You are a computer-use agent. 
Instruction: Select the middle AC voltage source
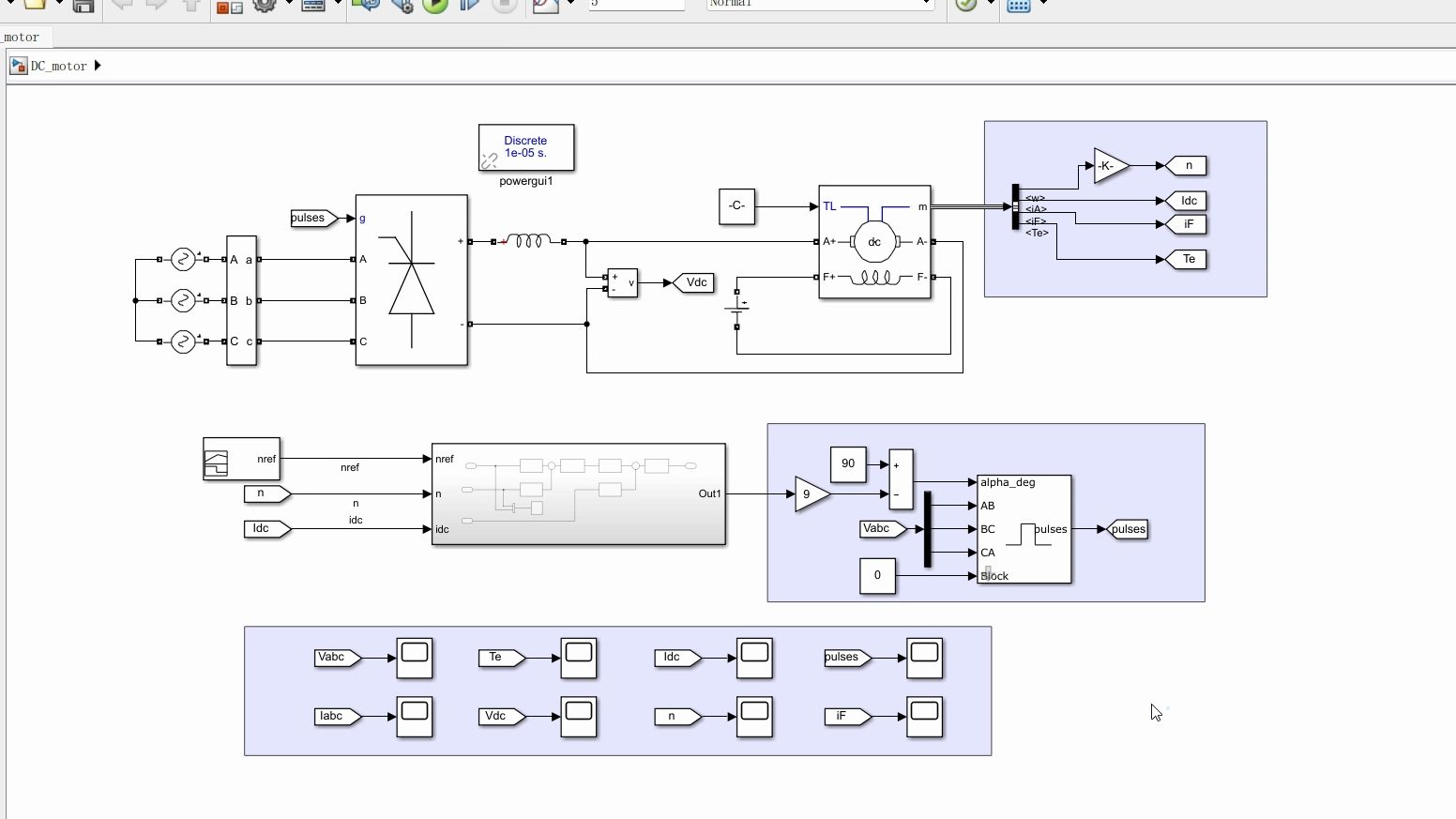(x=183, y=300)
